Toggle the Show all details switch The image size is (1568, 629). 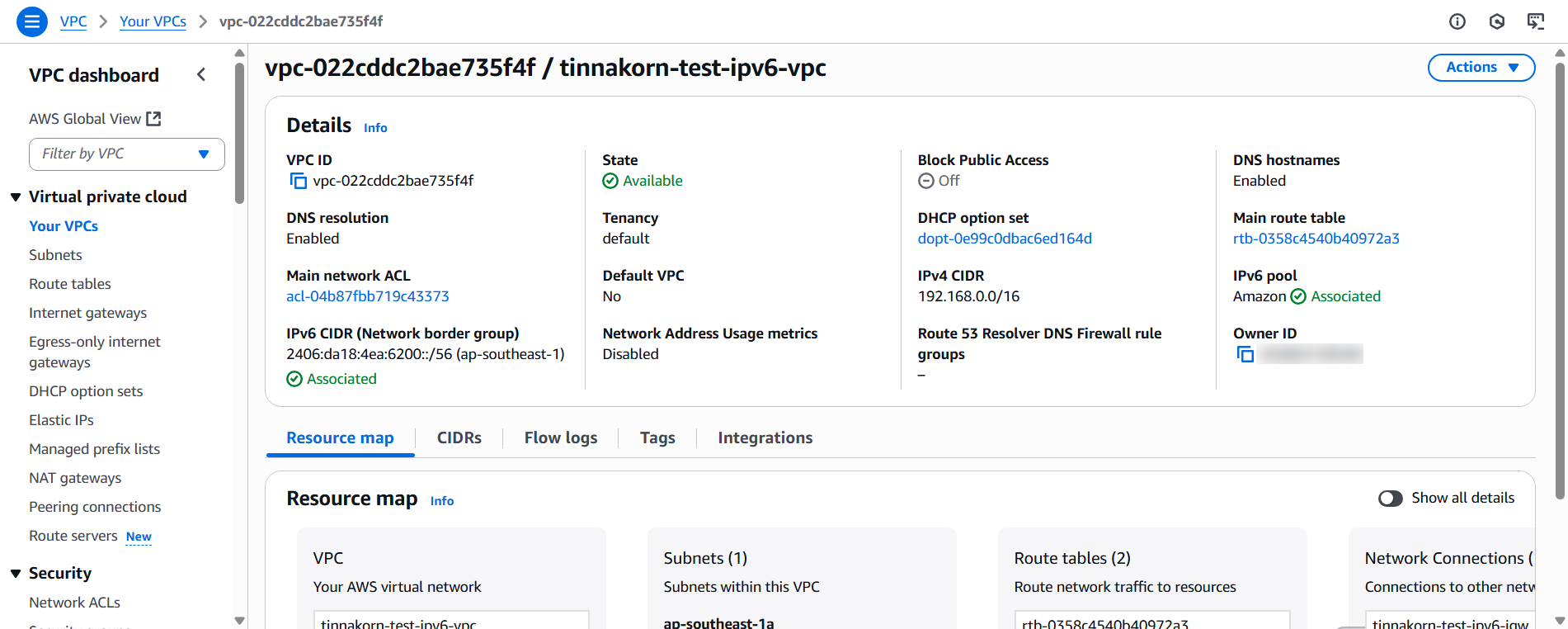click(x=1390, y=499)
